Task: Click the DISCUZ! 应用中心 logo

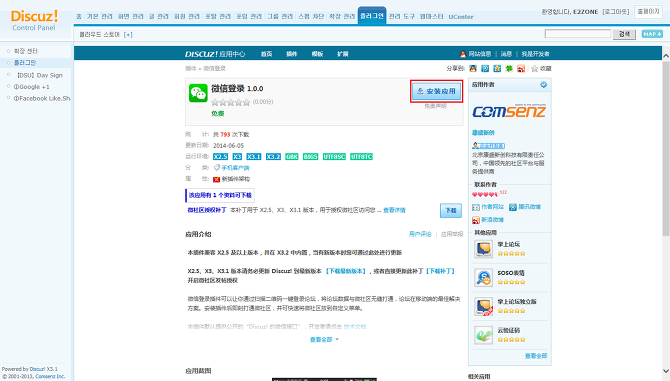Action: [215, 54]
